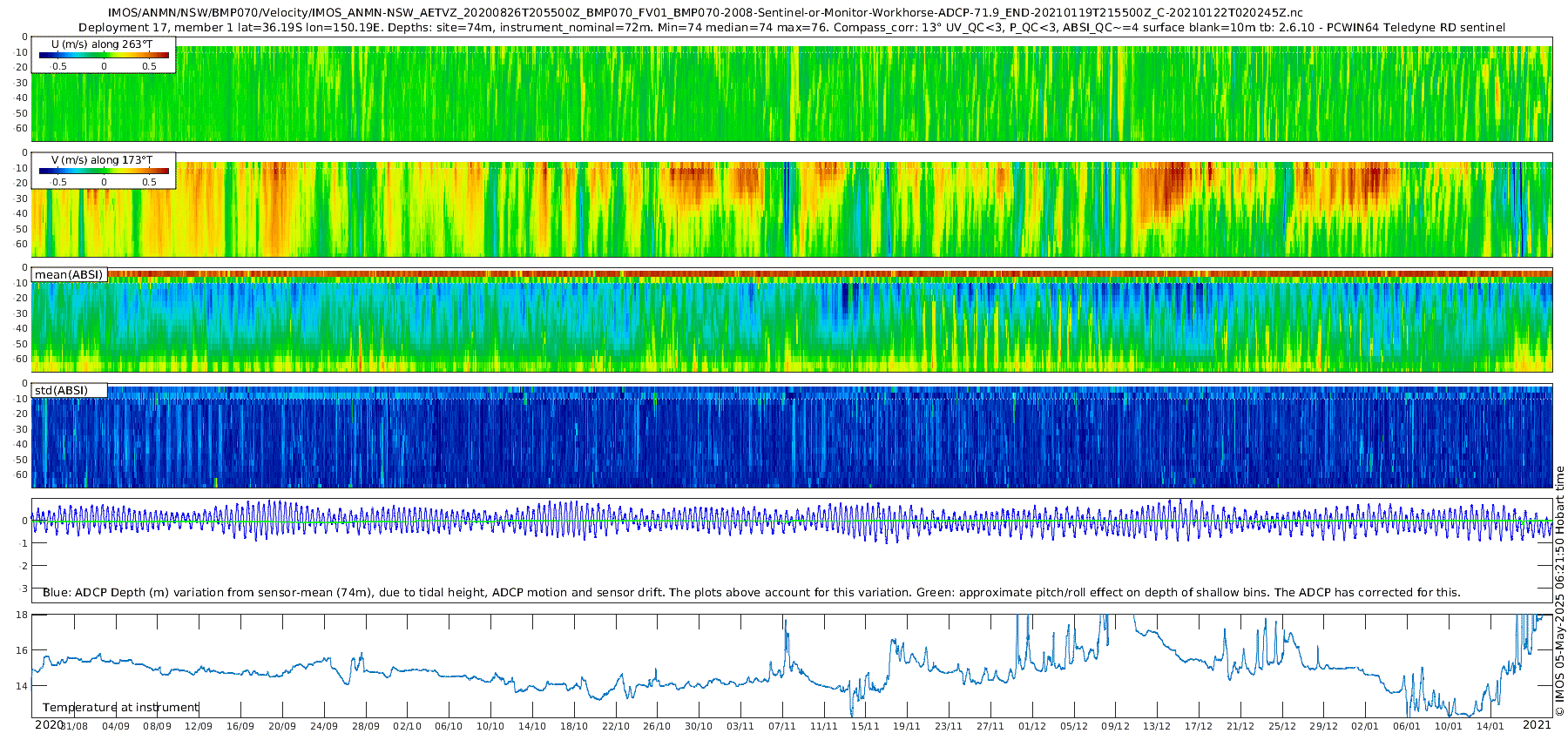Click the 2021 year label on axis

[1537, 724]
